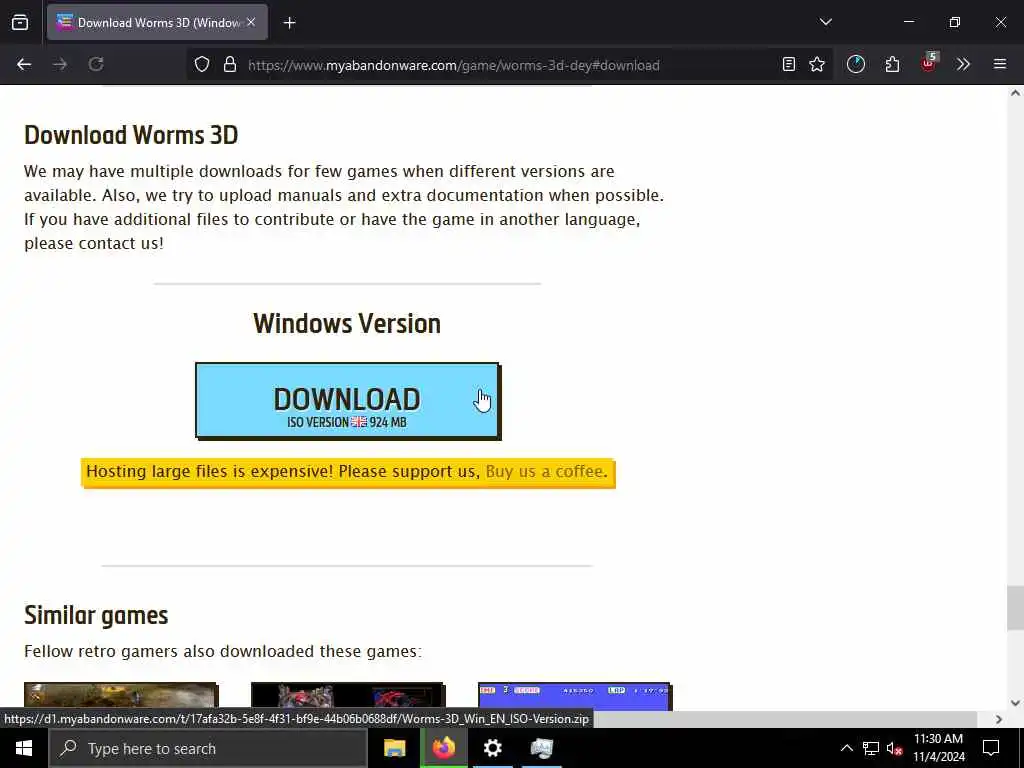This screenshot has height=768, width=1024.
Task: Open network status tray icon
Action: [x=871, y=748]
